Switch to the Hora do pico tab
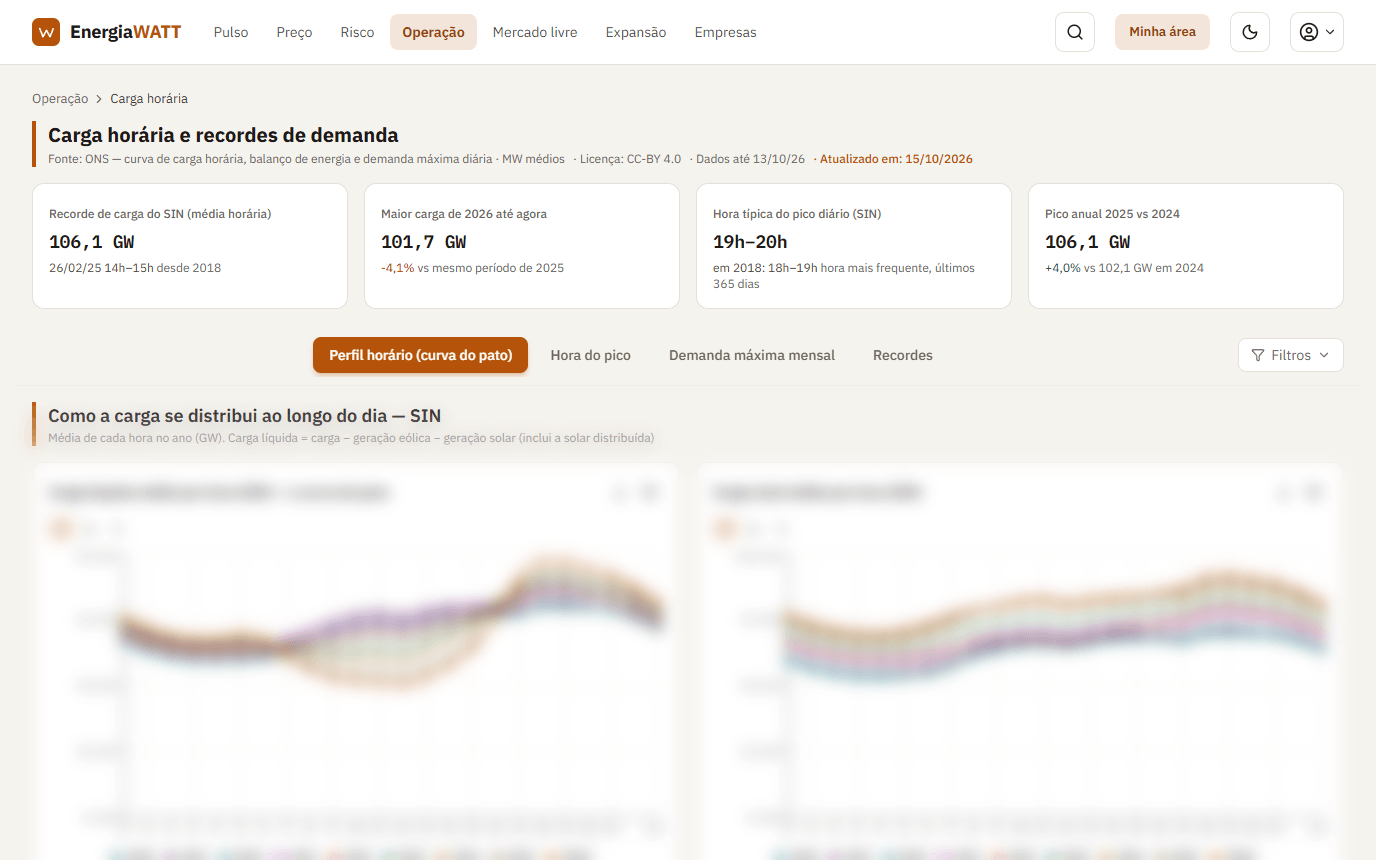The height and width of the screenshot is (860, 1376). [591, 355]
